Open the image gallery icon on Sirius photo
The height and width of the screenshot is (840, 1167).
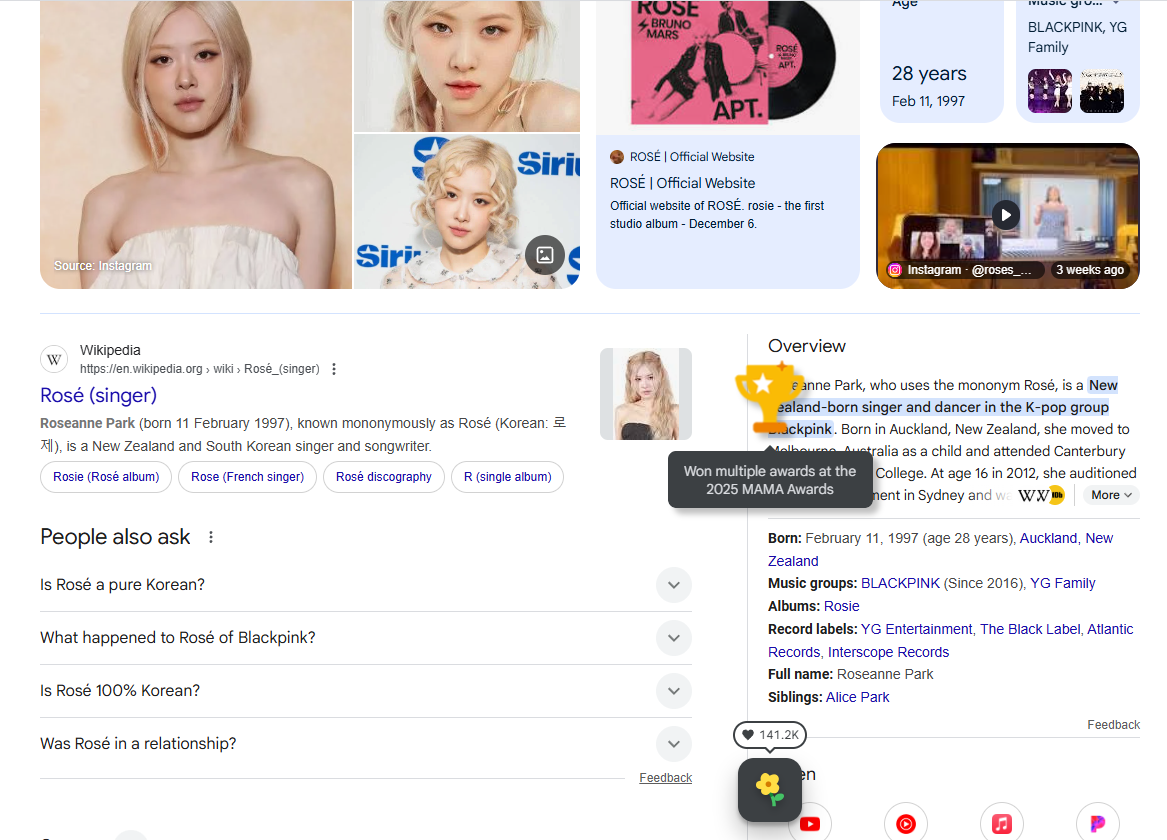[x=545, y=255]
